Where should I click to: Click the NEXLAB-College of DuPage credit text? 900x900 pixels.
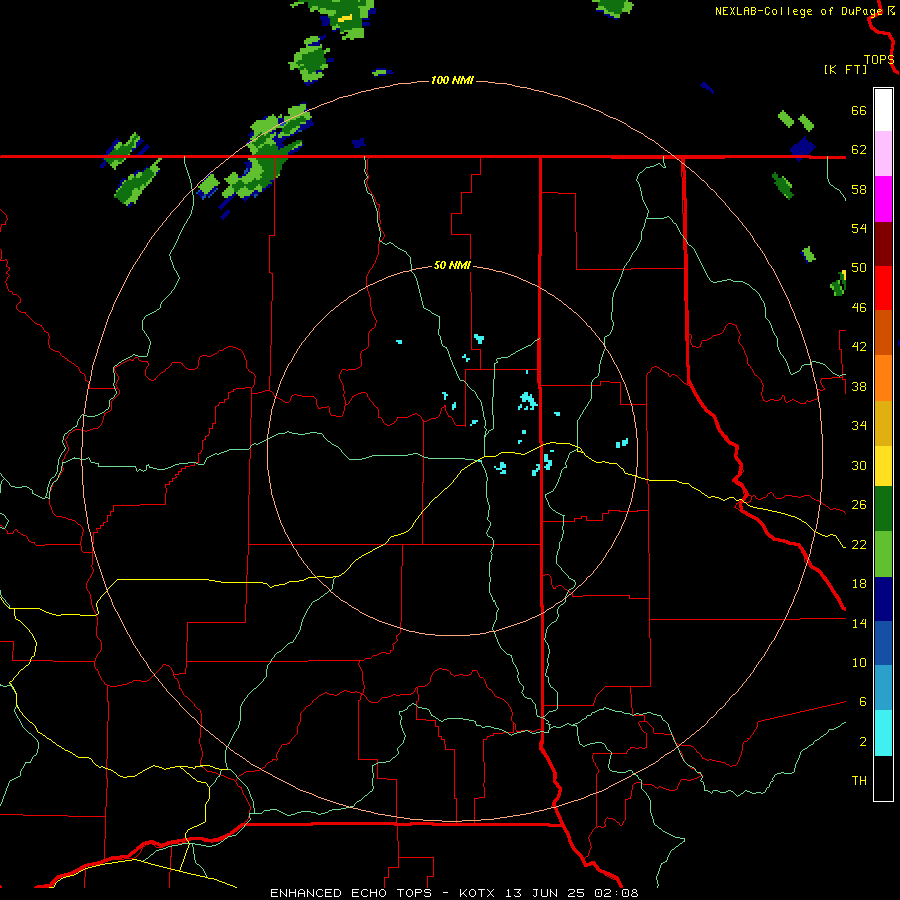pyautogui.click(x=798, y=11)
